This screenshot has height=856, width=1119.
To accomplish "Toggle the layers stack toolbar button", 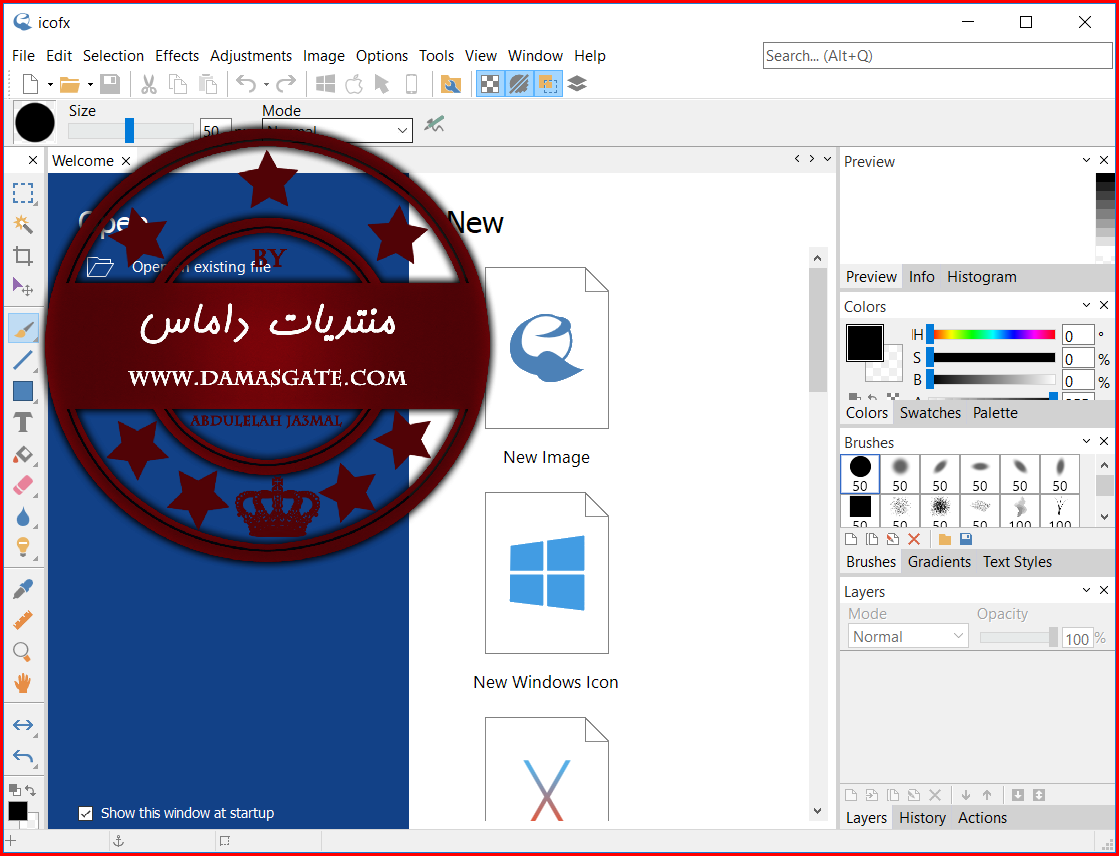I will coord(577,84).
